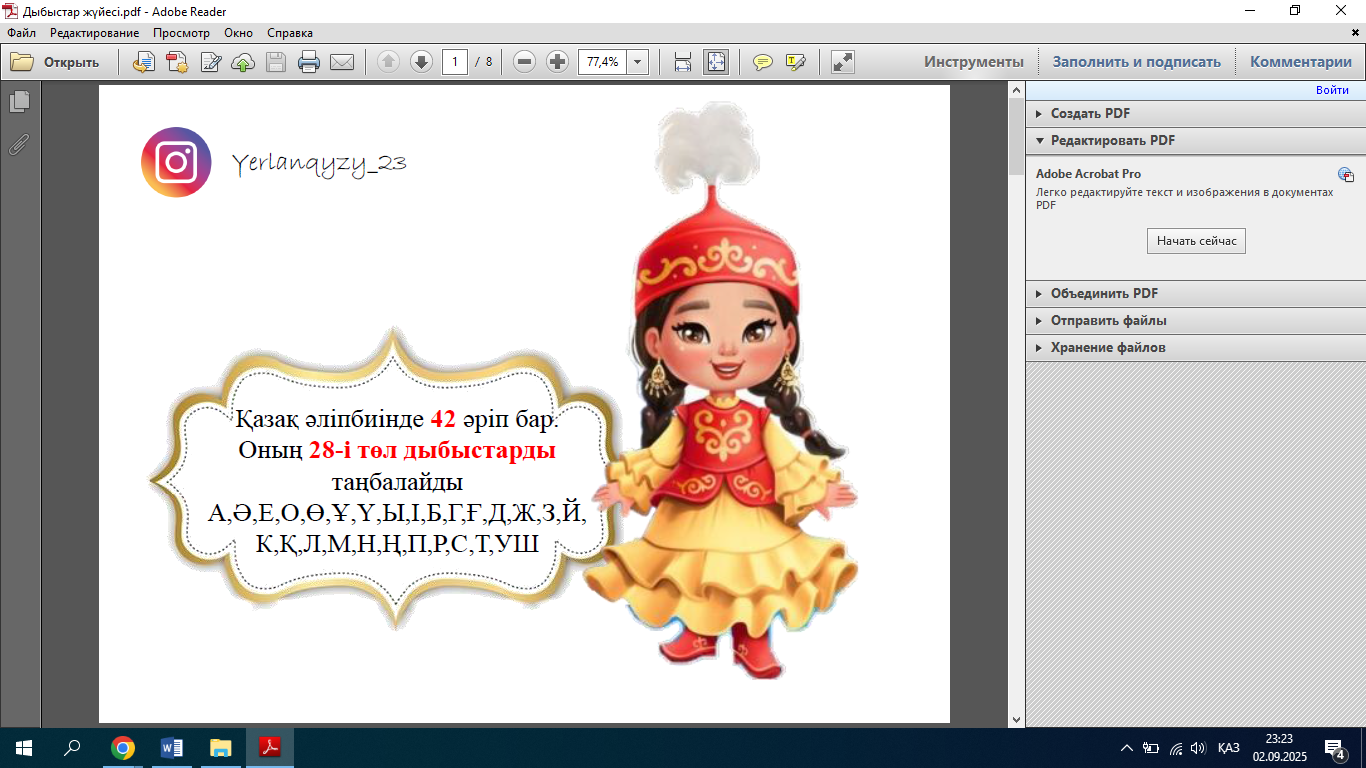Select the highlight text tool
This screenshot has width=1366, height=768.
pyautogui.click(x=796, y=62)
